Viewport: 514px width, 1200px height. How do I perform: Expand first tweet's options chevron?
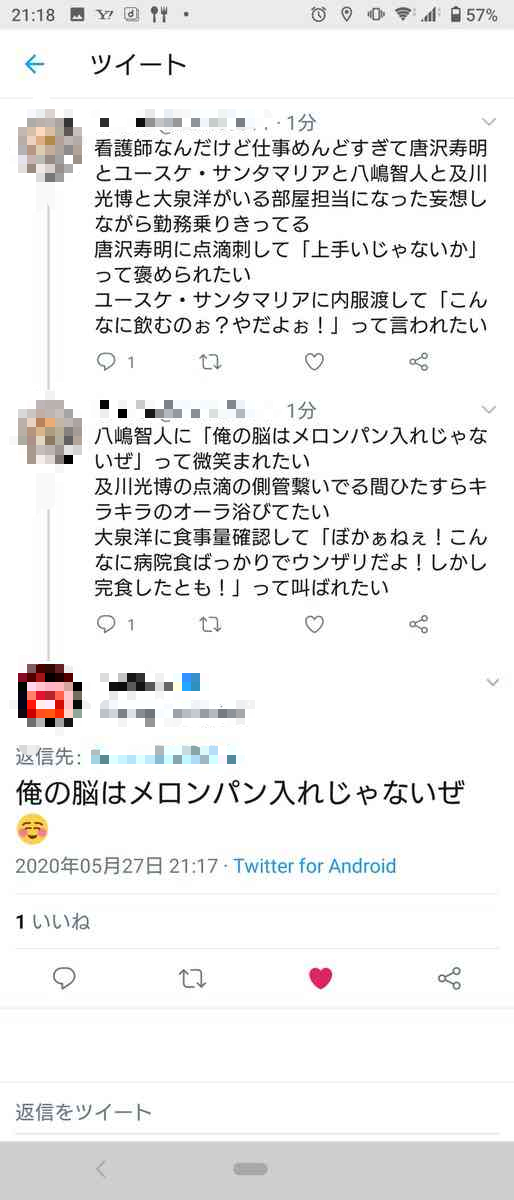pos(489,122)
